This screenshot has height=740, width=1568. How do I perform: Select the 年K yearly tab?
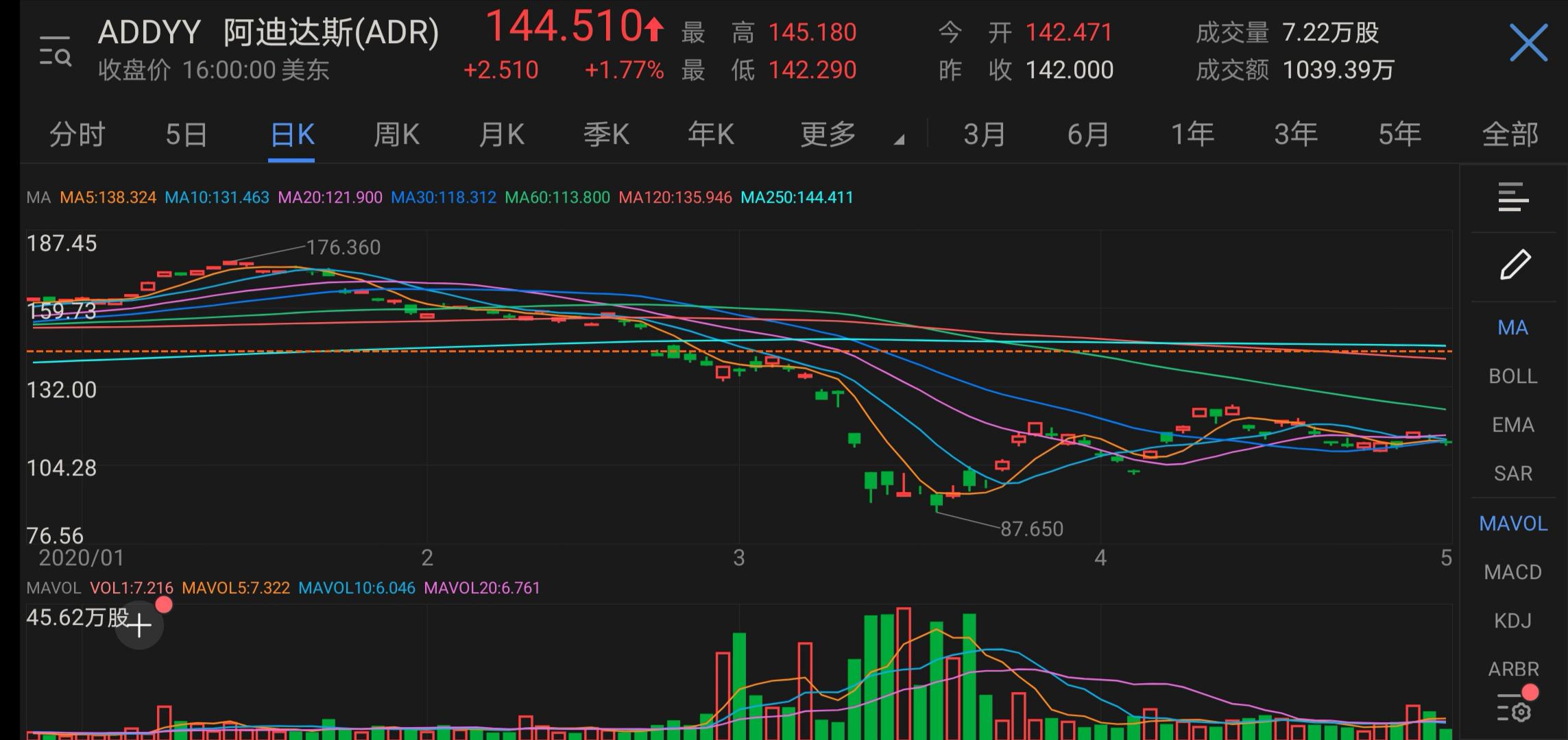pos(712,134)
